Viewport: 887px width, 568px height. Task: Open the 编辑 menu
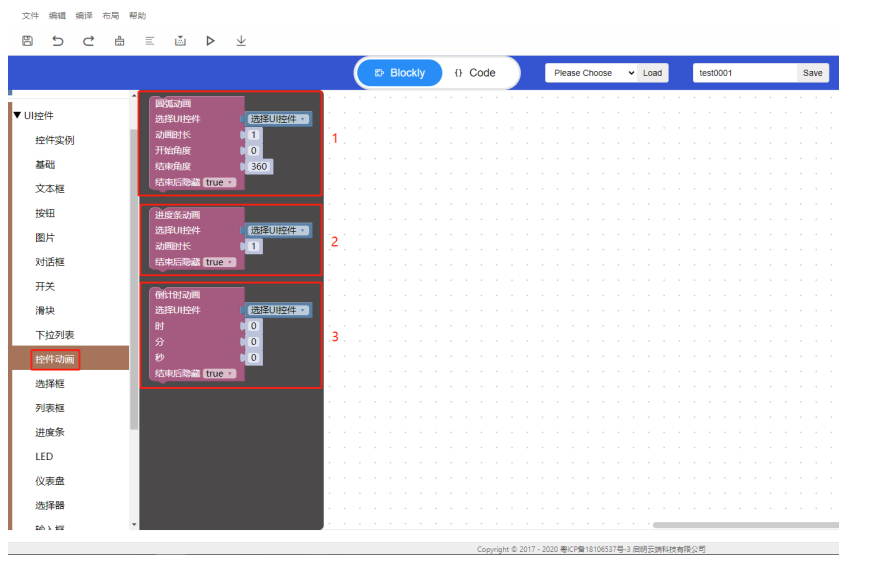coord(57,15)
